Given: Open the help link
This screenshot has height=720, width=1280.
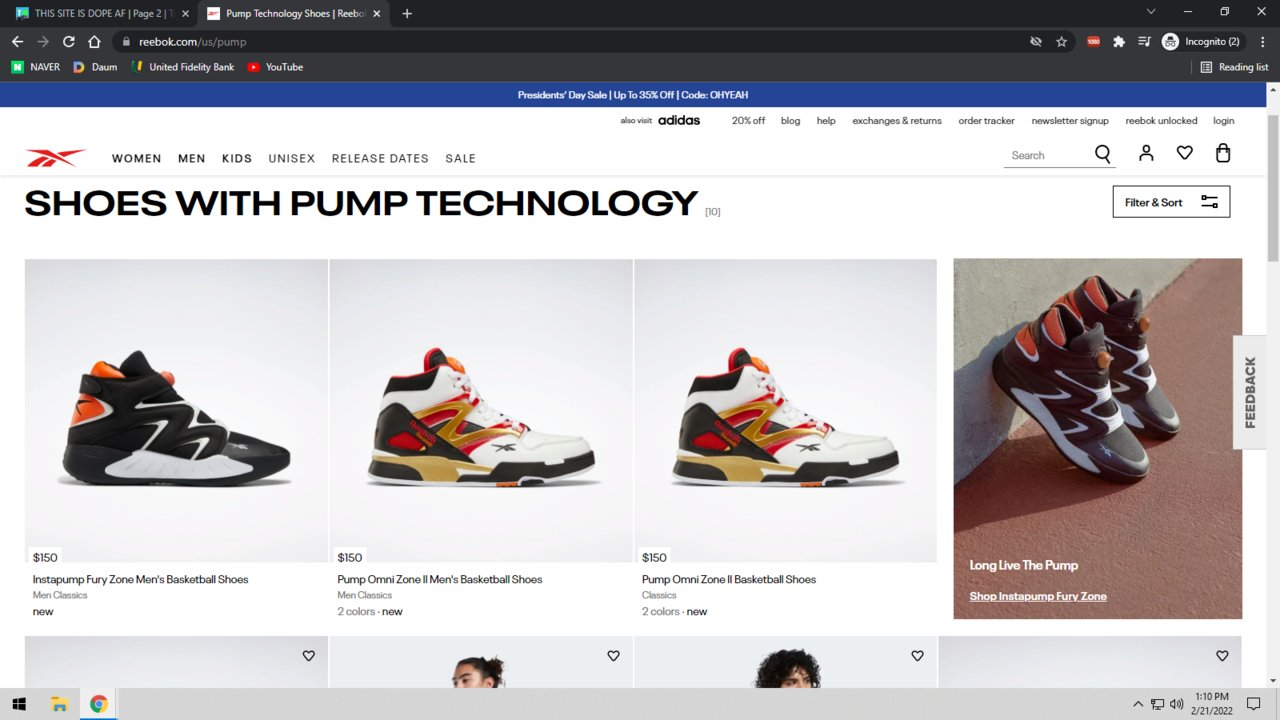Looking at the screenshot, I should click(826, 120).
